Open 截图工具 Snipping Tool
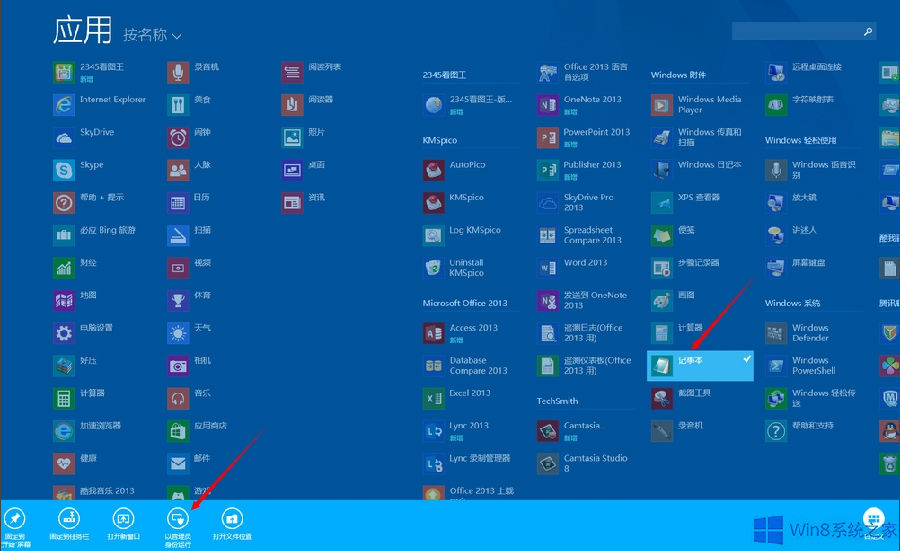The width and height of the screenshot is (900, 551). coord(682,398)
